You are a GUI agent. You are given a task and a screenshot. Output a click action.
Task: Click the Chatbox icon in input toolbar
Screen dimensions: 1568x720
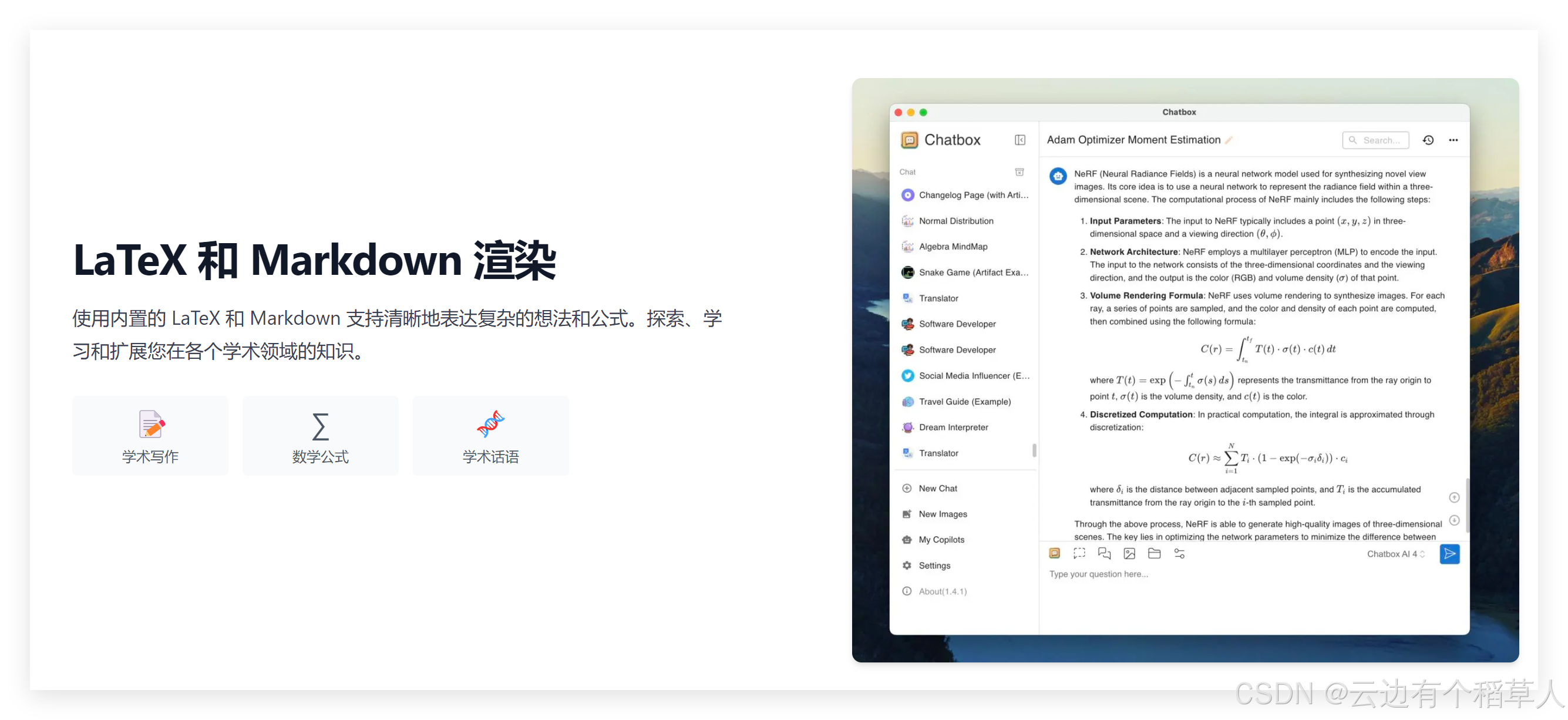[1054, 553]
